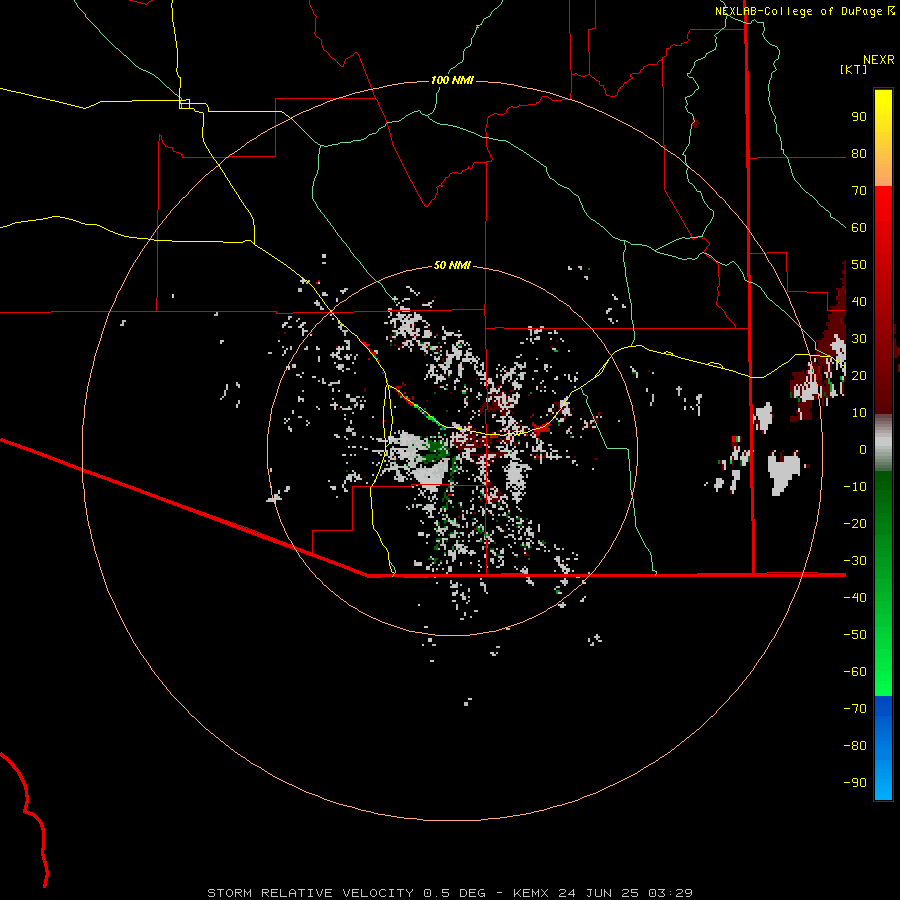
Task: Click the -30 value on the velocity scale
Action: (855, 561)
